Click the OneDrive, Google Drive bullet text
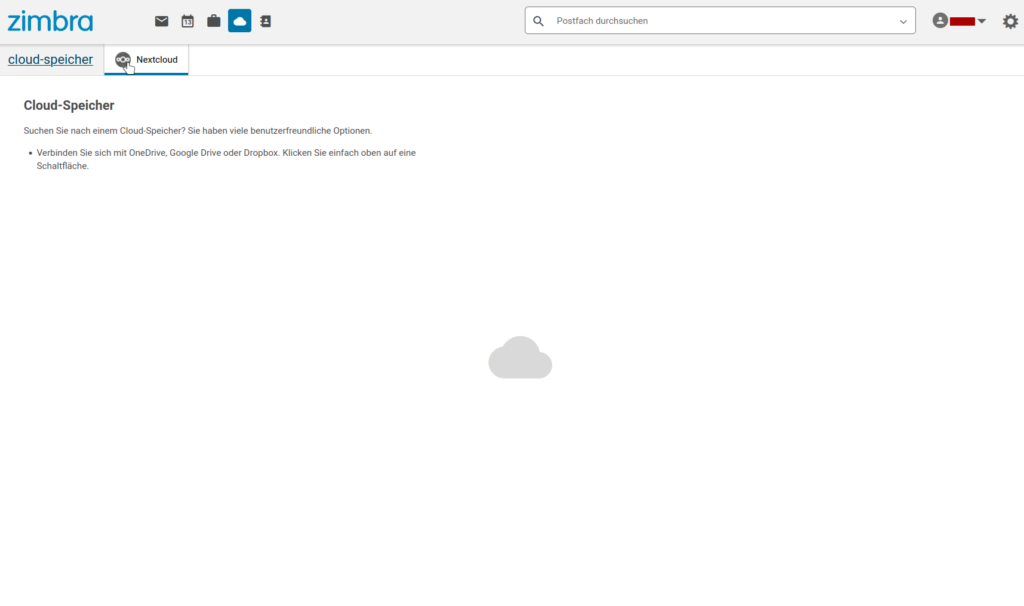1024x606 pixels. tap(226, 153)
